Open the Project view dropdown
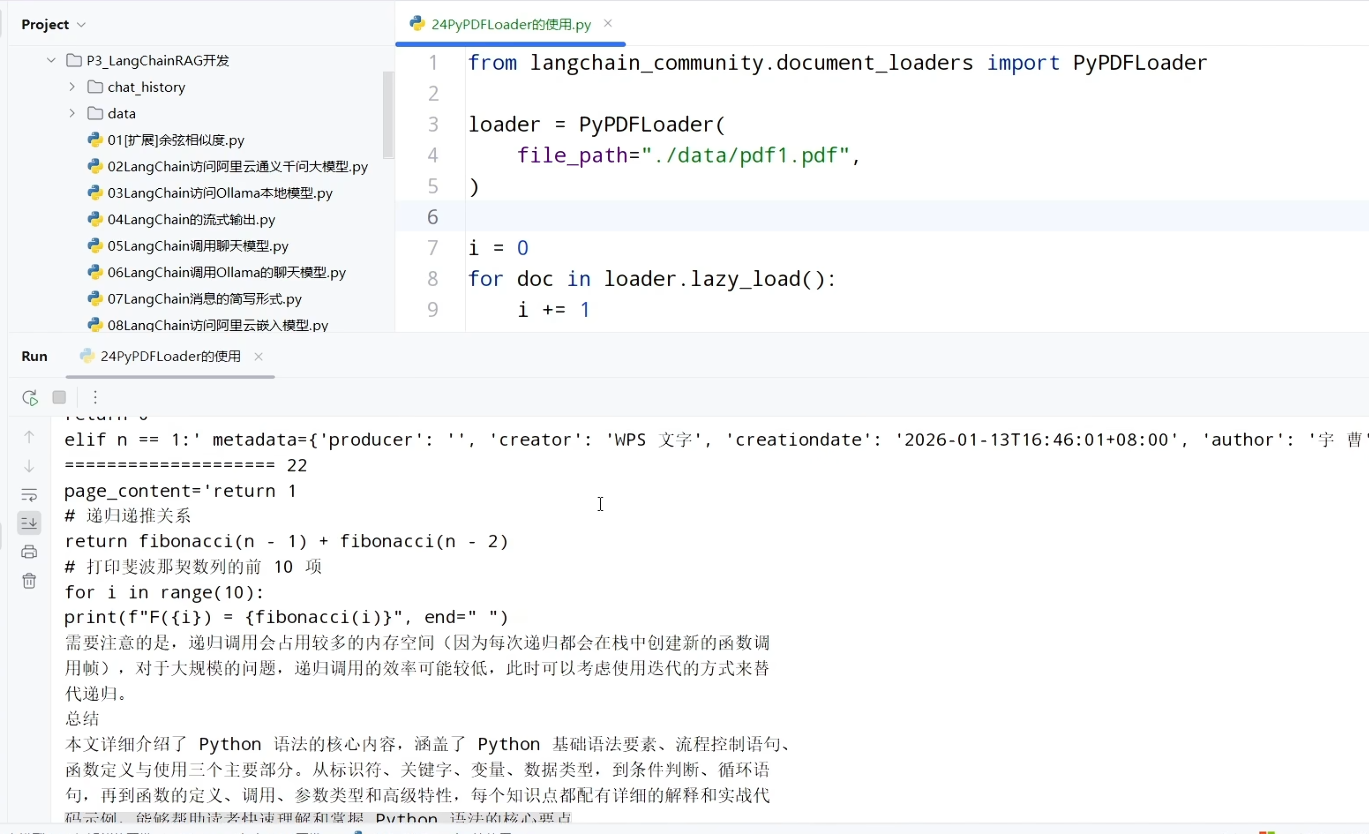The image size is (1369, 834). pyautogui.click(x=53, y=24)
